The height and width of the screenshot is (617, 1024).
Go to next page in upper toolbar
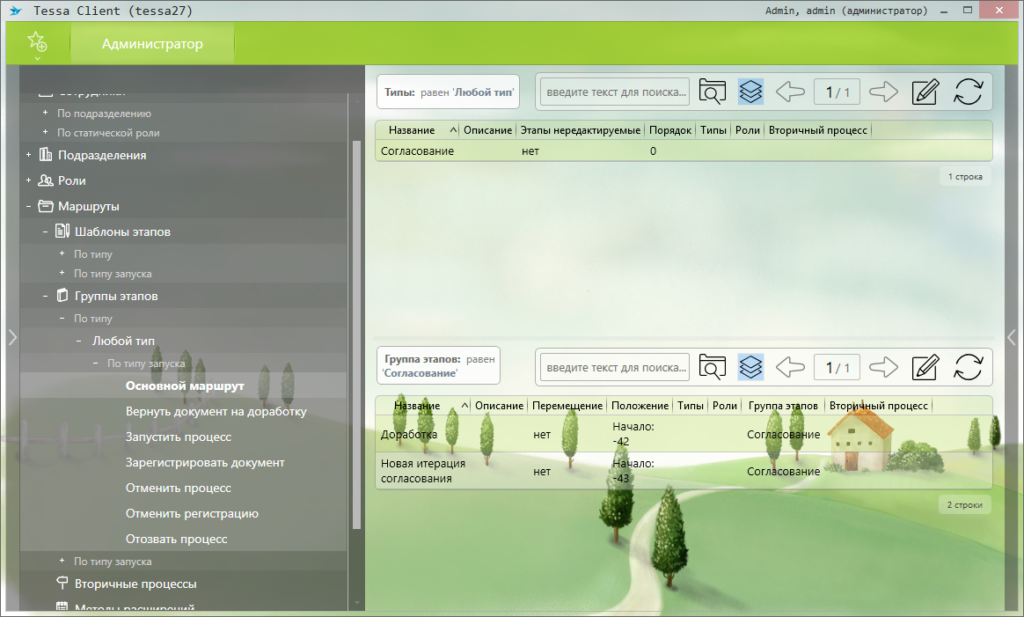pos(883,92)
